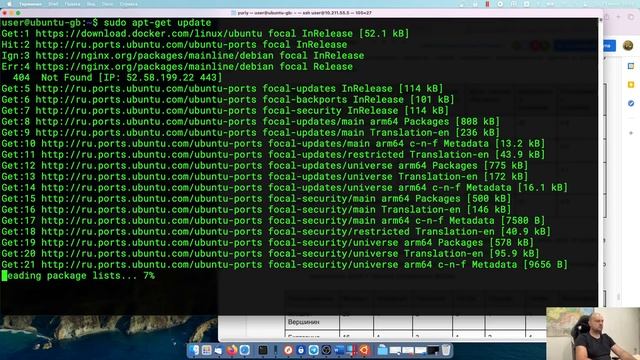Switch to the Terminal app in dock
The width and height of the screenshot is (640, 360).
pos(263,350)
